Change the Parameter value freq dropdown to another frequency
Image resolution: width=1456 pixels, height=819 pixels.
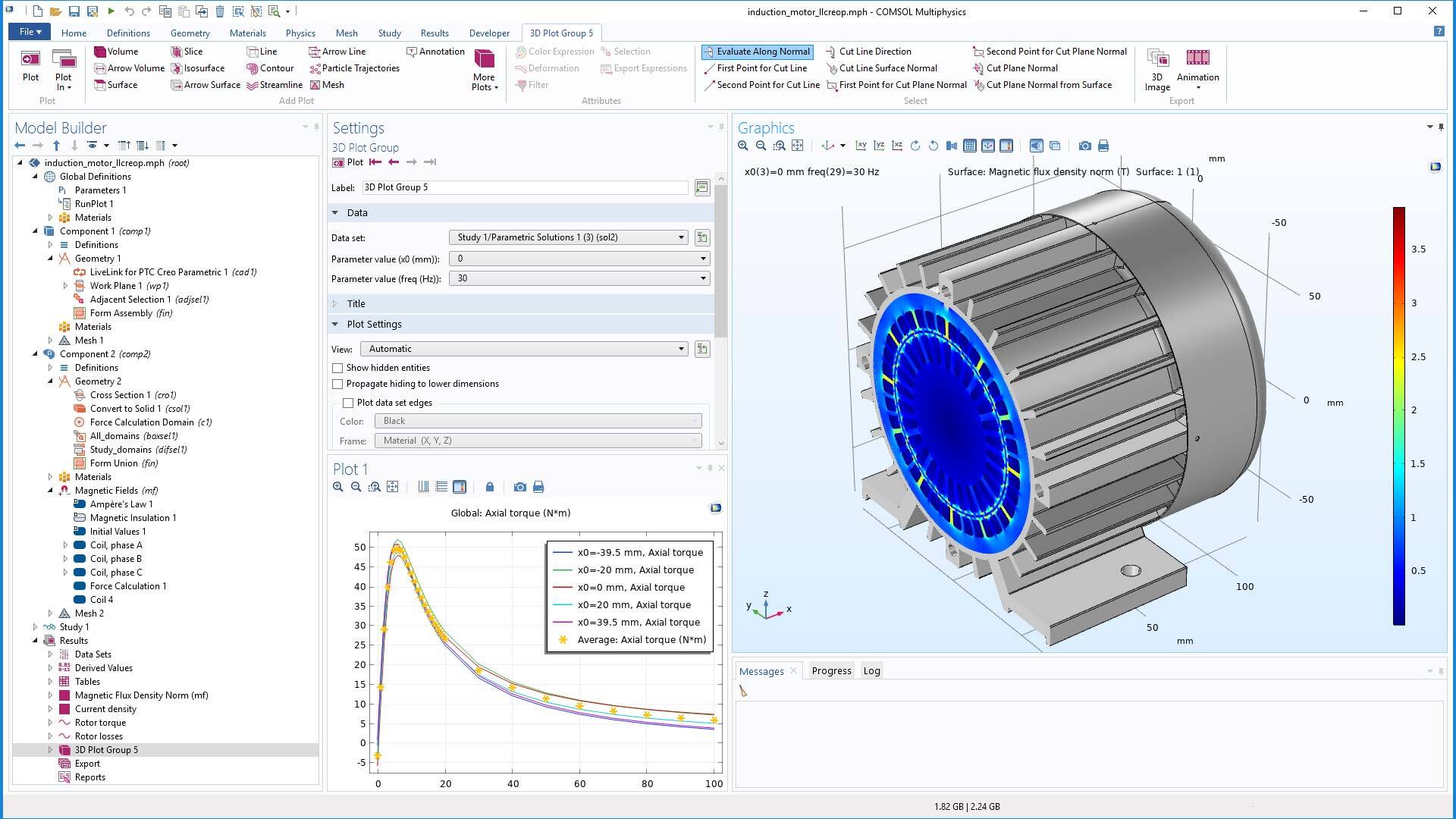pos(701,278)
